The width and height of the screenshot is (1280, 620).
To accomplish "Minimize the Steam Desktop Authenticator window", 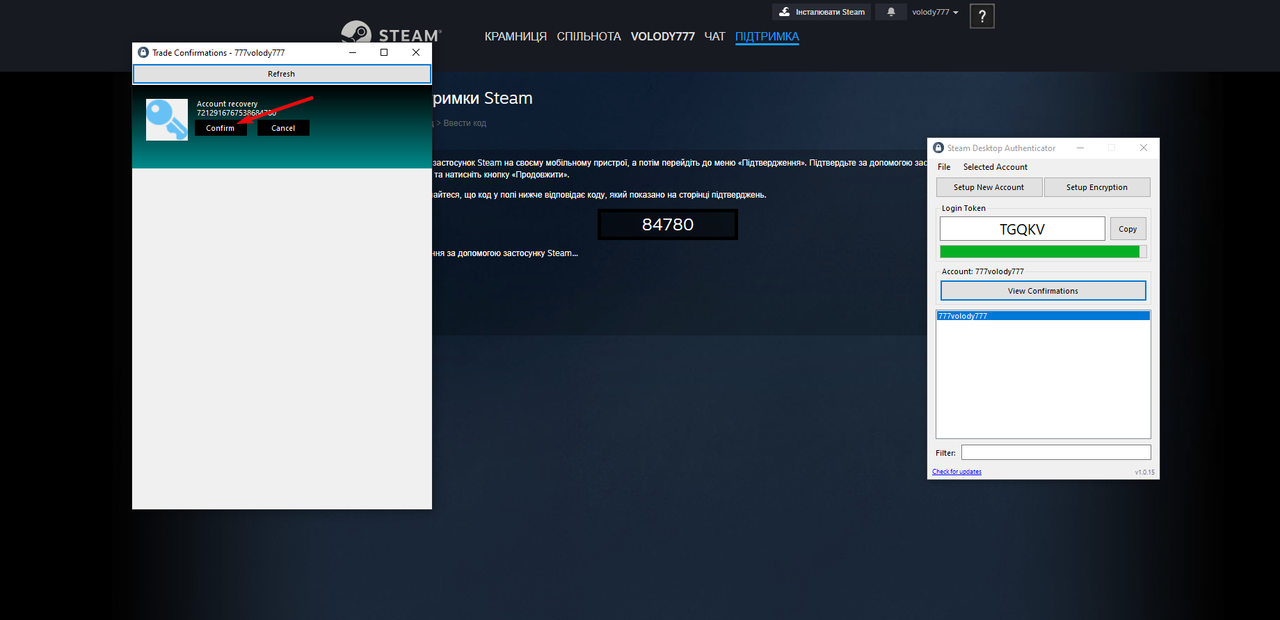I will 1079,148.
